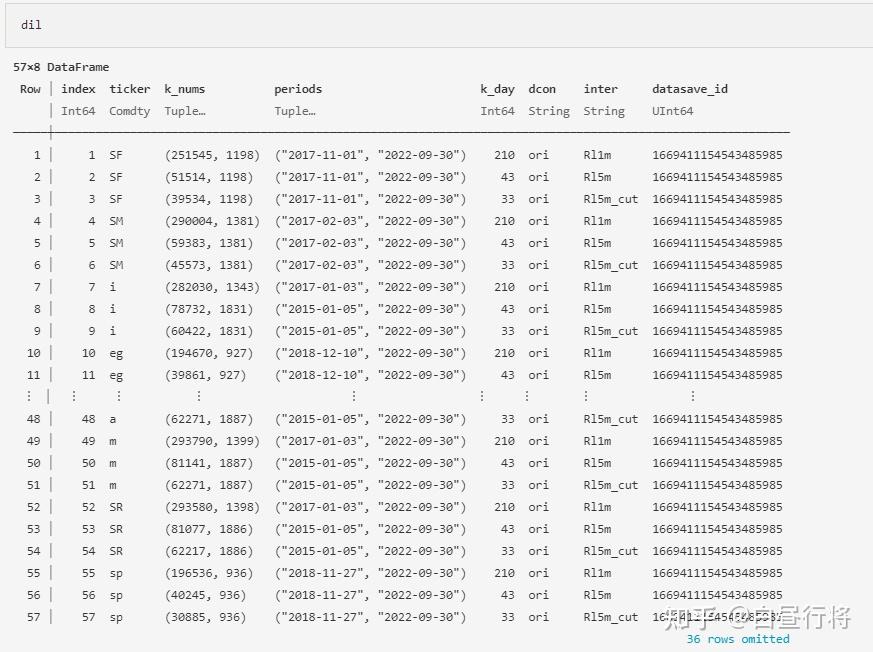This screenshot has height=652, width=873.
Task: Click the code cell containing dil
Action: coord(439,26)
